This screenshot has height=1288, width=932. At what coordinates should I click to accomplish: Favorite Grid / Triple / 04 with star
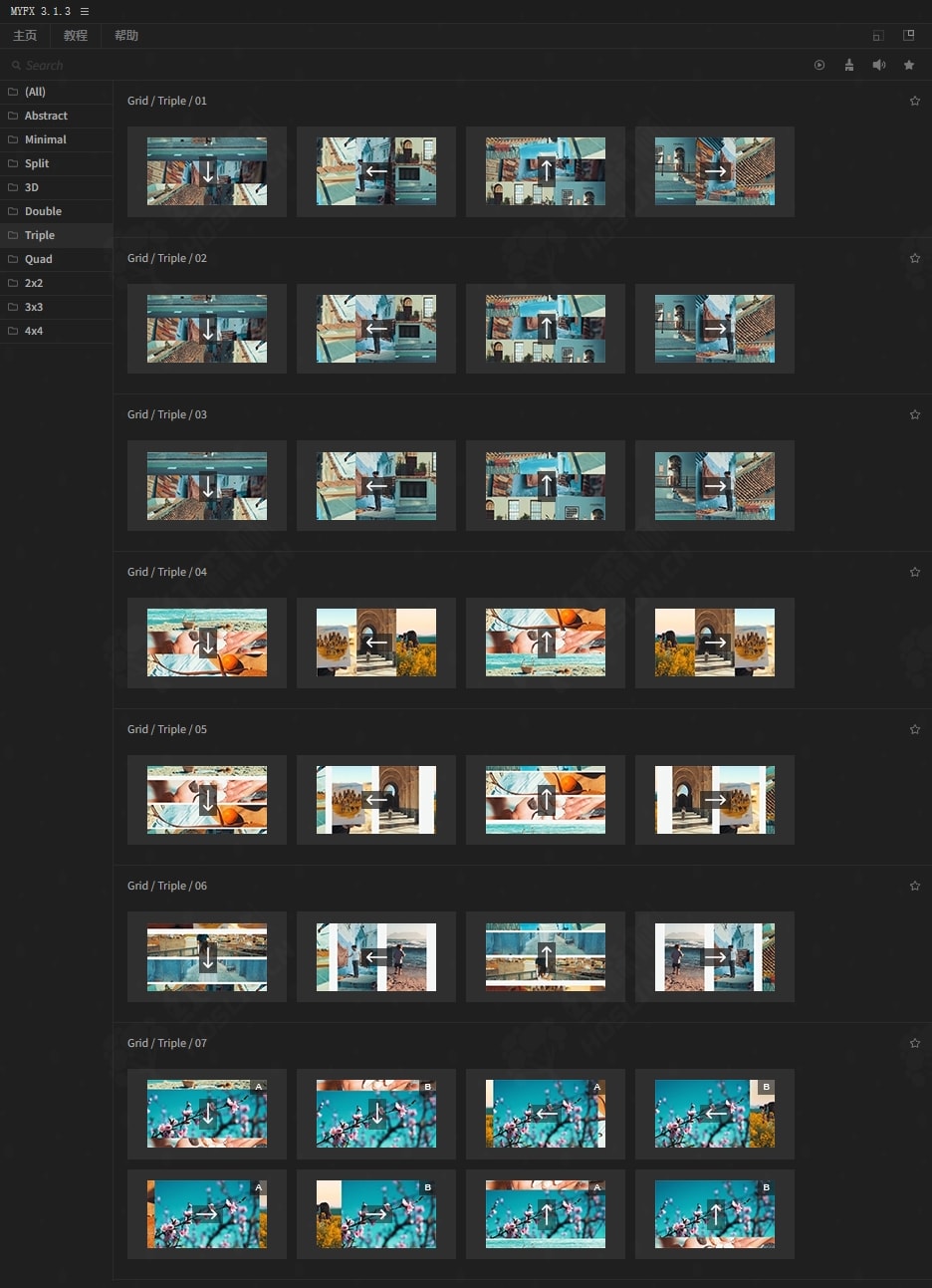click(915, 572)
